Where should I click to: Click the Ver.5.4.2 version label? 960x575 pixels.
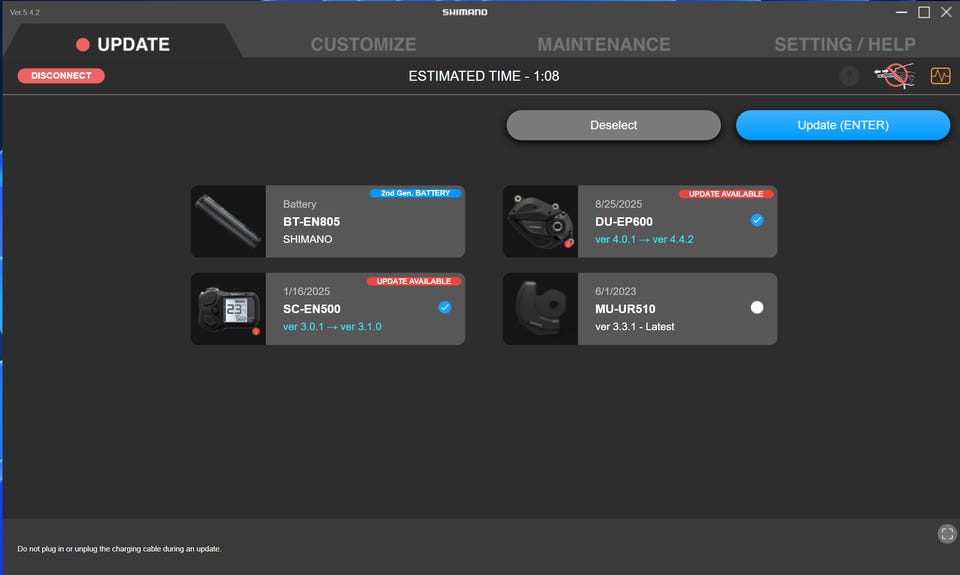pos(24,12)
